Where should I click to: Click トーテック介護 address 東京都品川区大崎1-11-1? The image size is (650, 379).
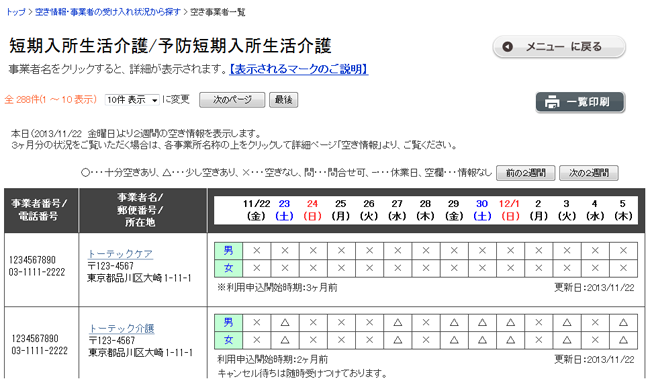[x=141, y=352]
